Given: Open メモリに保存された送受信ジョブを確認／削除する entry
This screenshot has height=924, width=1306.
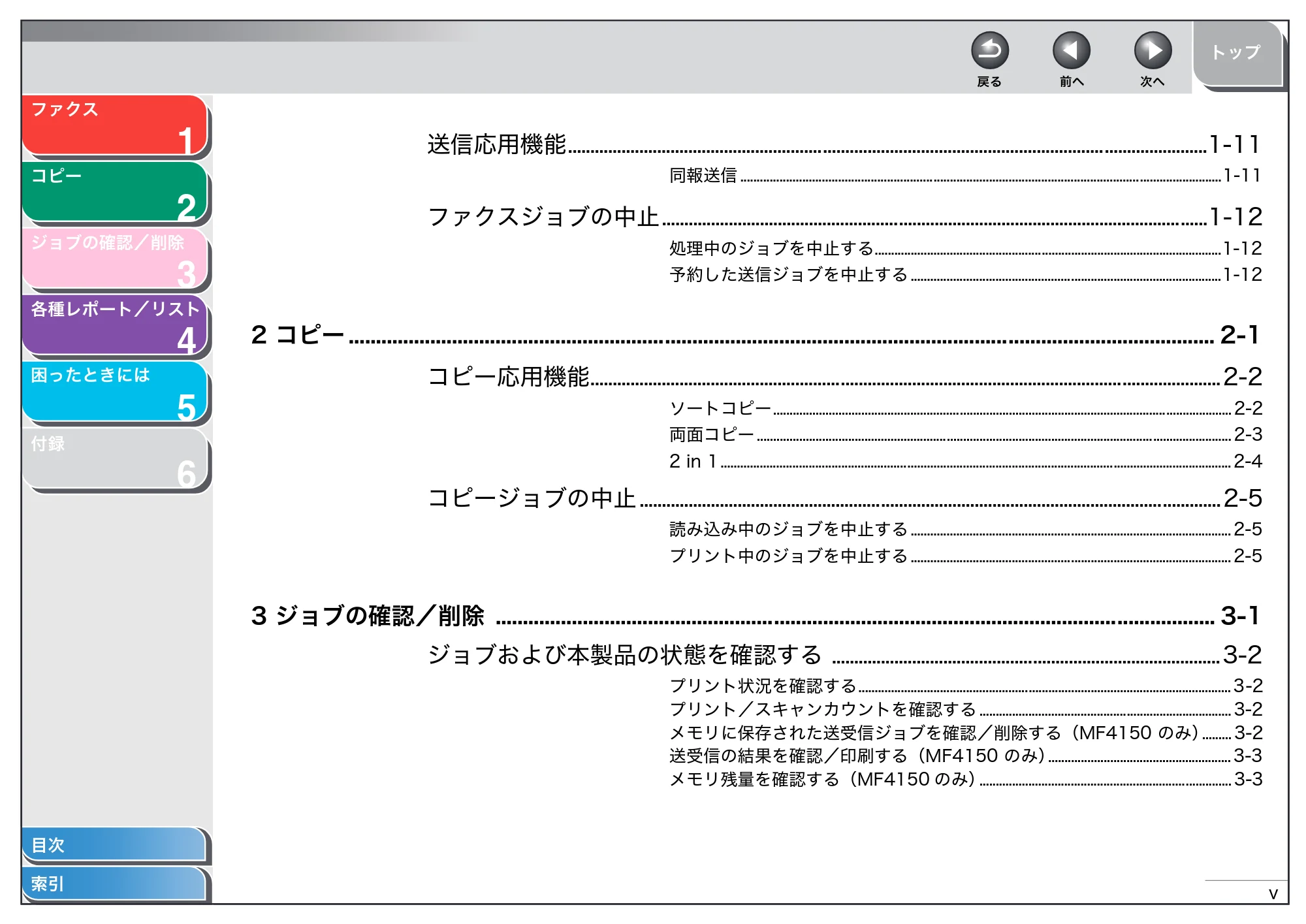Looking at the screenshot, I should pos(966,733).
